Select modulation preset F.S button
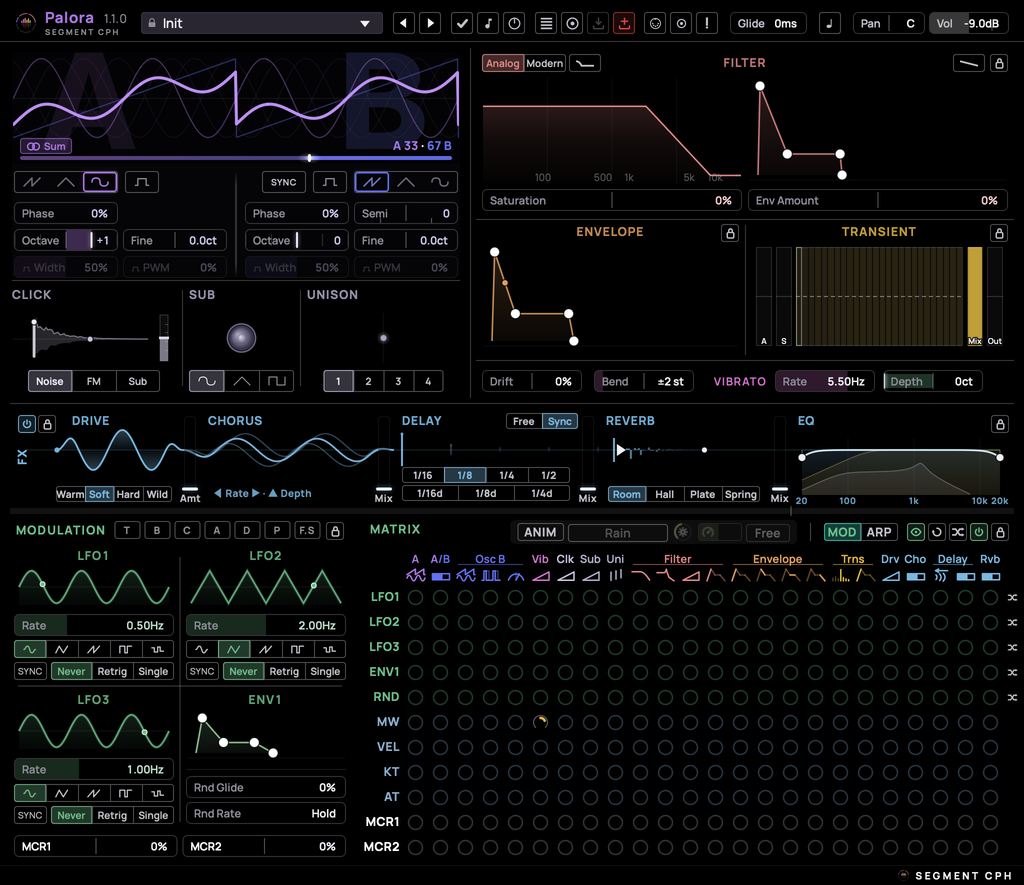The width and height of the screenshot is (1024, 885). click(x=307, y=530)
